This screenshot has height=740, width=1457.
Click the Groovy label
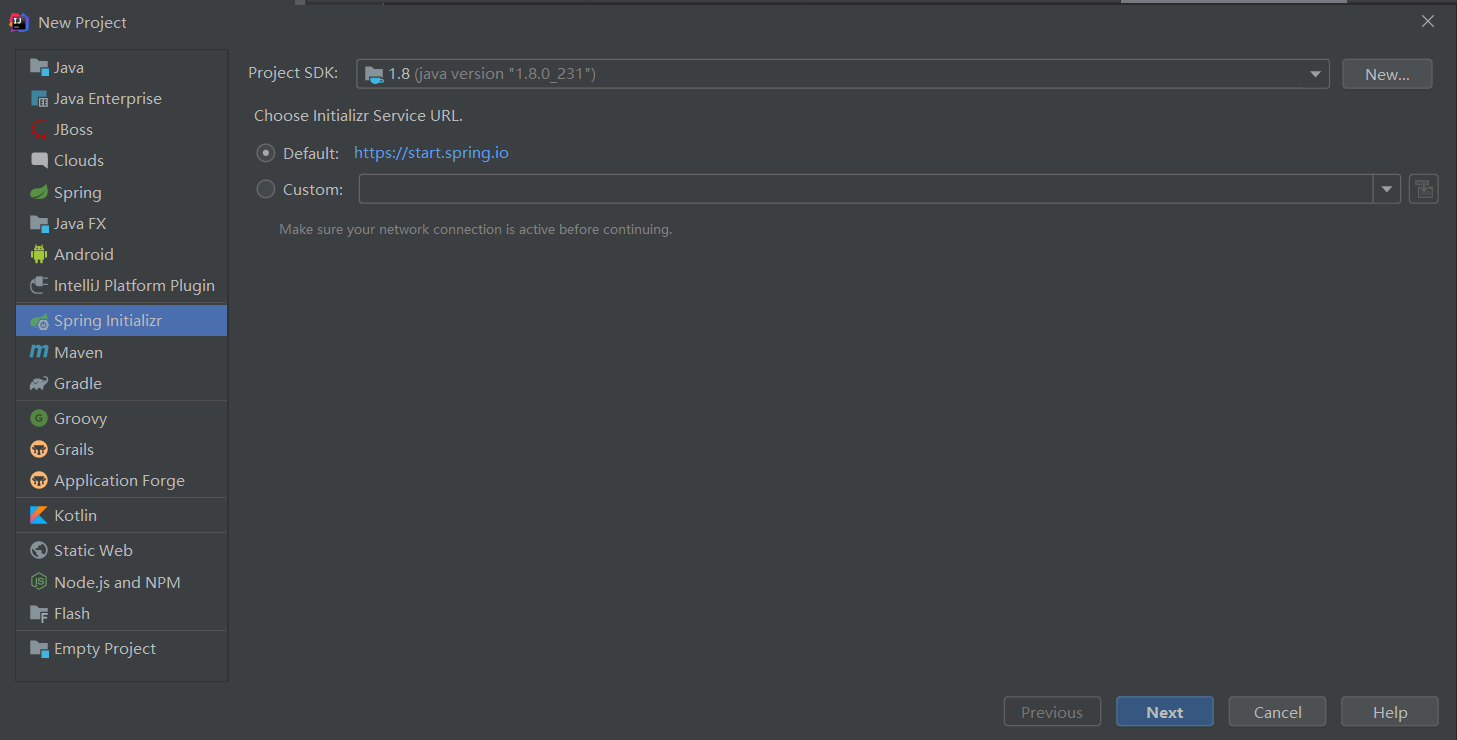80,418
